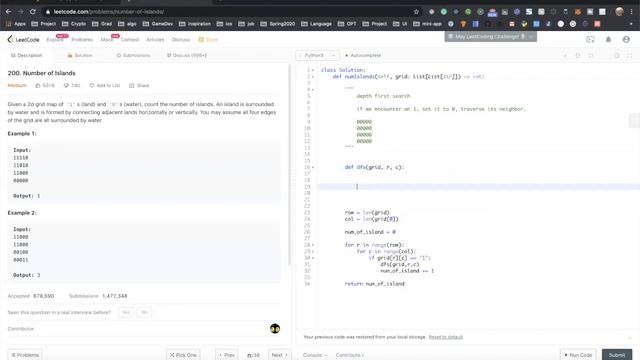Image resolution: width=640 pixels, height=360 pixels.
Task: Click '200. Number of Islands' title
Action: (x=42, y=73)
